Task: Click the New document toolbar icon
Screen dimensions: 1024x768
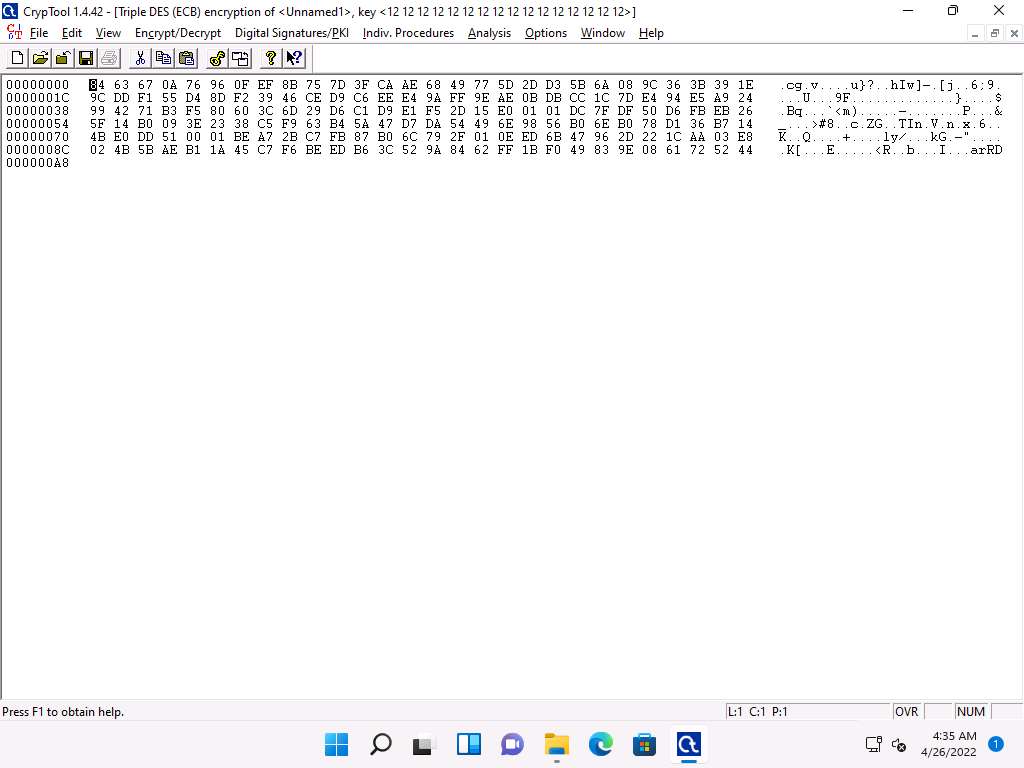Action: coord(18,58)
